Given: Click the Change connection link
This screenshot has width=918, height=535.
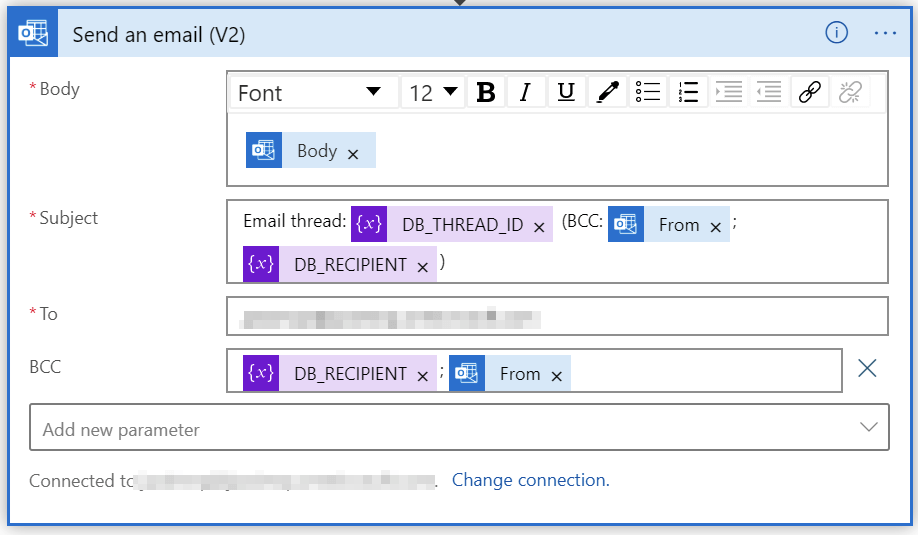Looking at the screenshot, I should (530, 480).
